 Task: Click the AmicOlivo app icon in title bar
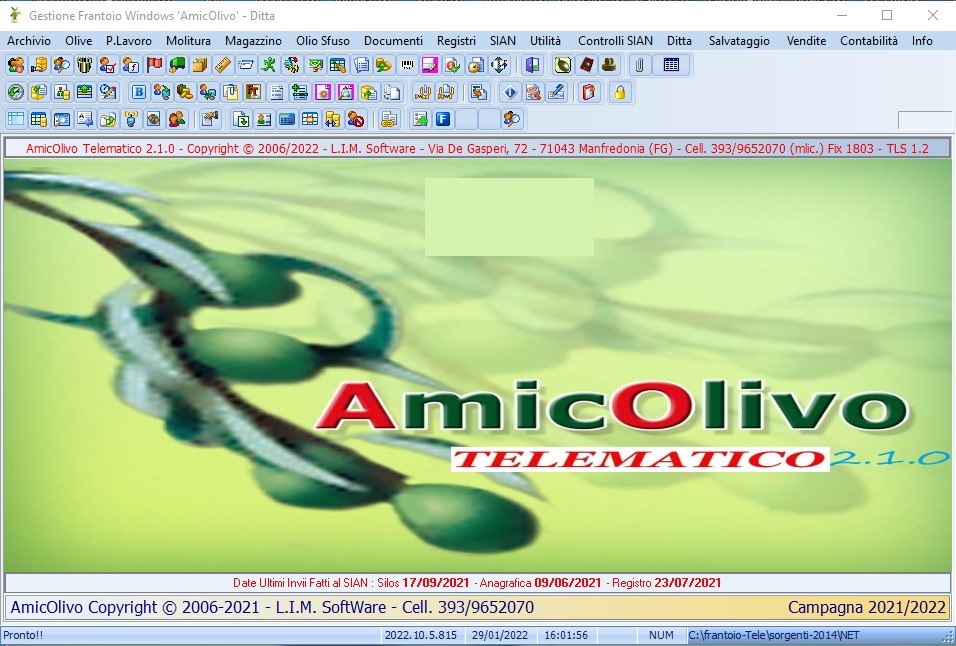point(15,15)
